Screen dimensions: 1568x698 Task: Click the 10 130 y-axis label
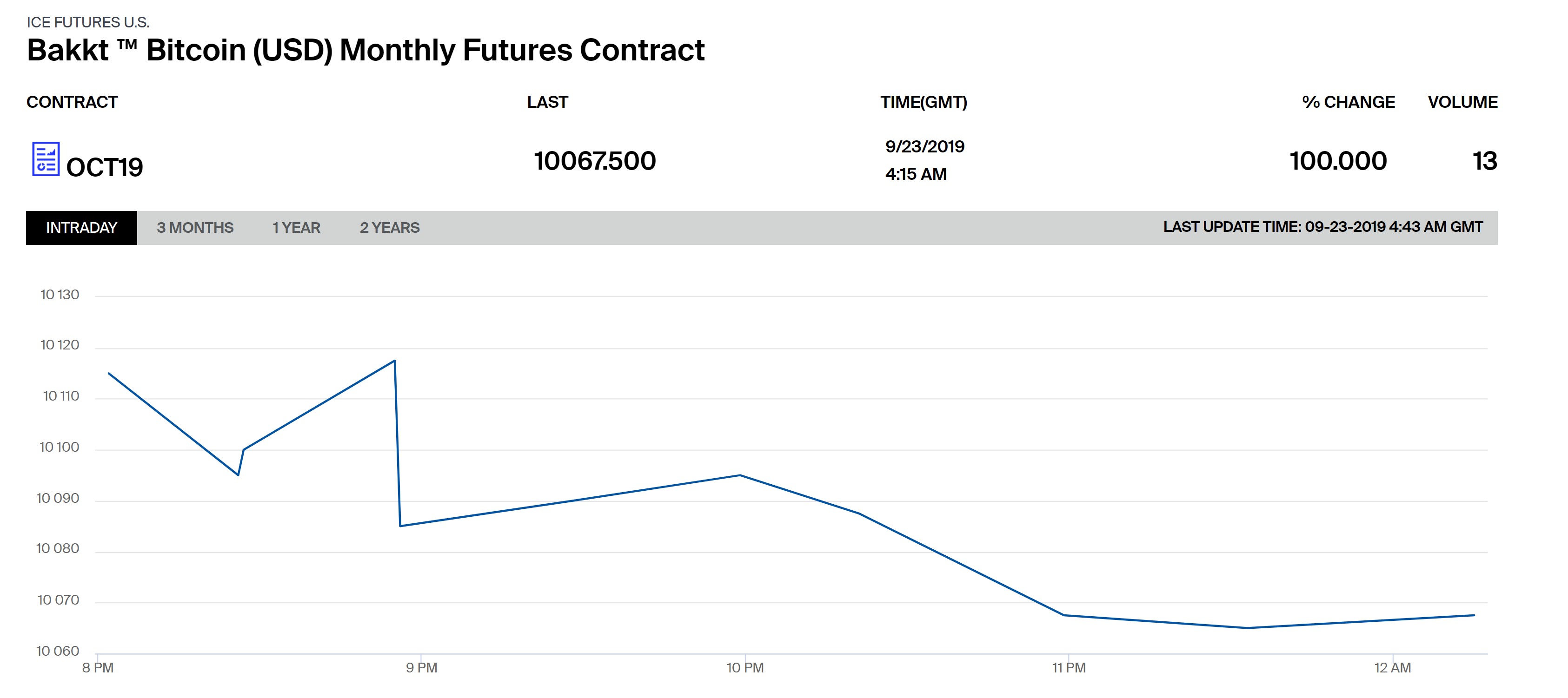pyautogui.click(x=60, y=295)
